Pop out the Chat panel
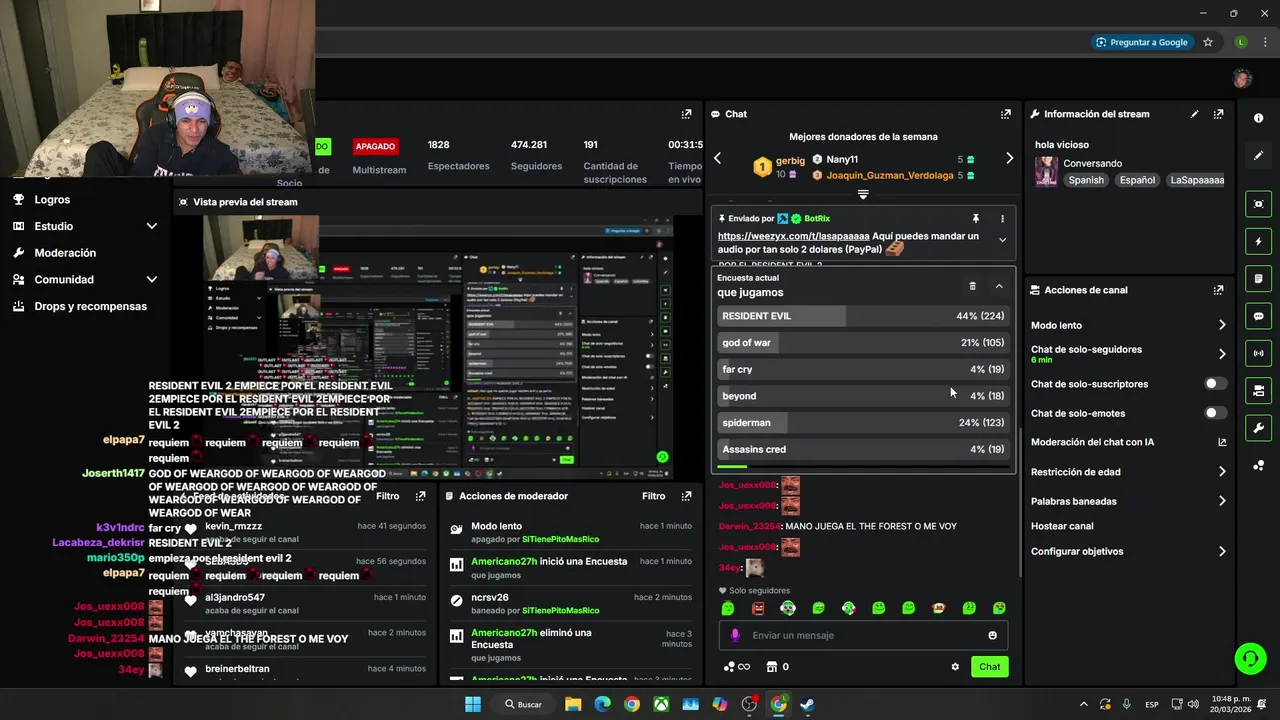This screenshot has height=720, width=1280. point(1006,114)
